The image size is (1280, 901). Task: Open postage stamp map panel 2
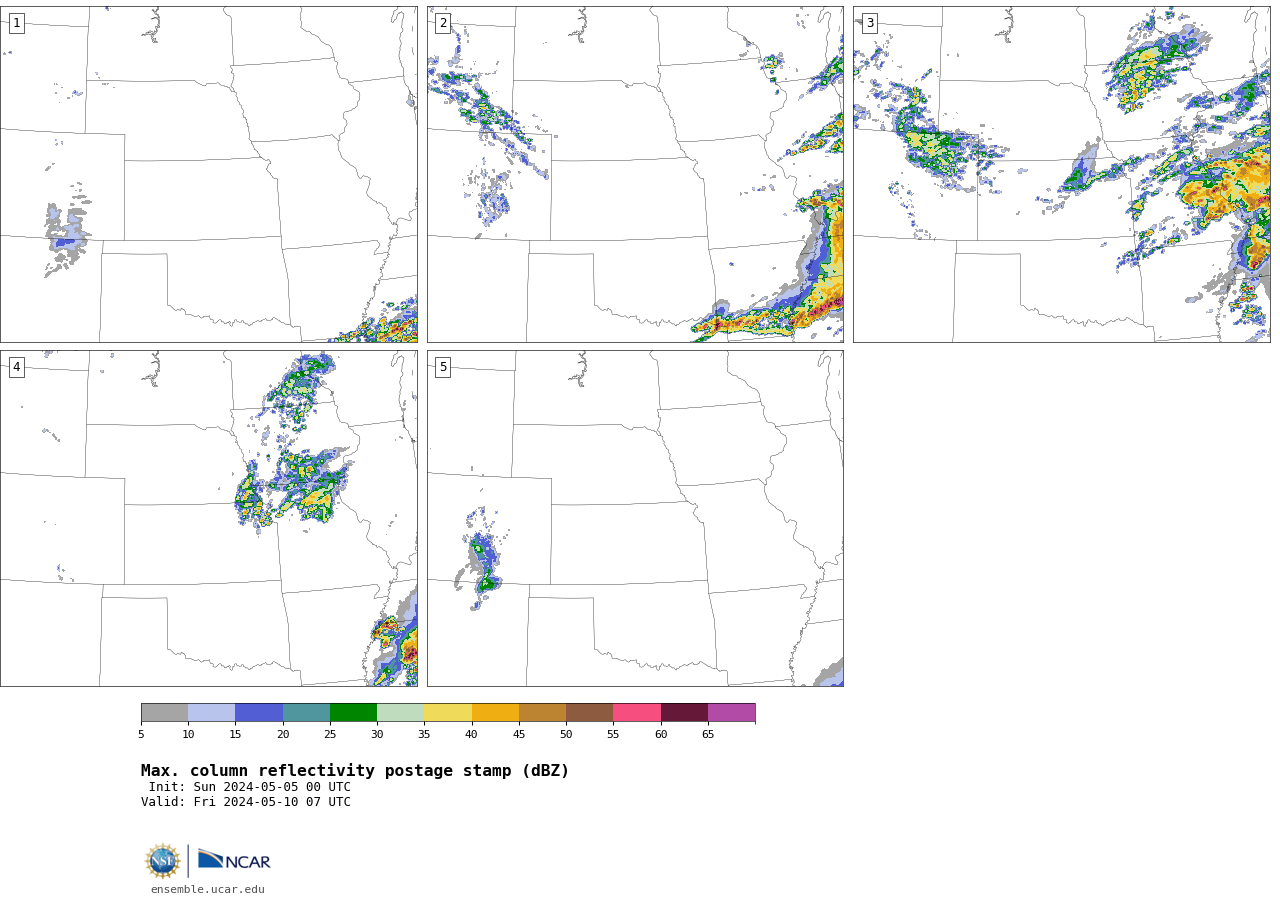coord(635,175)
